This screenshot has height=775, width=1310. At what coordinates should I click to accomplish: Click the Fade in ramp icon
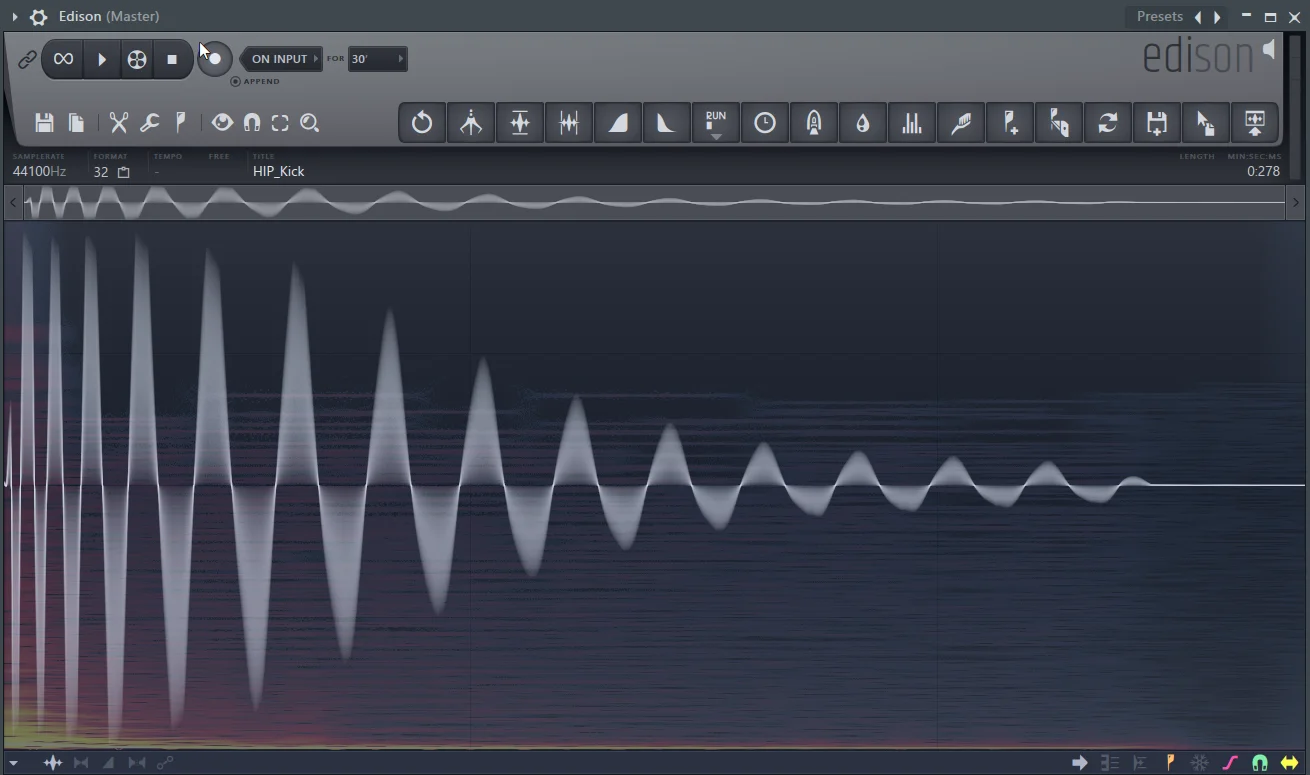coord(618,123)
